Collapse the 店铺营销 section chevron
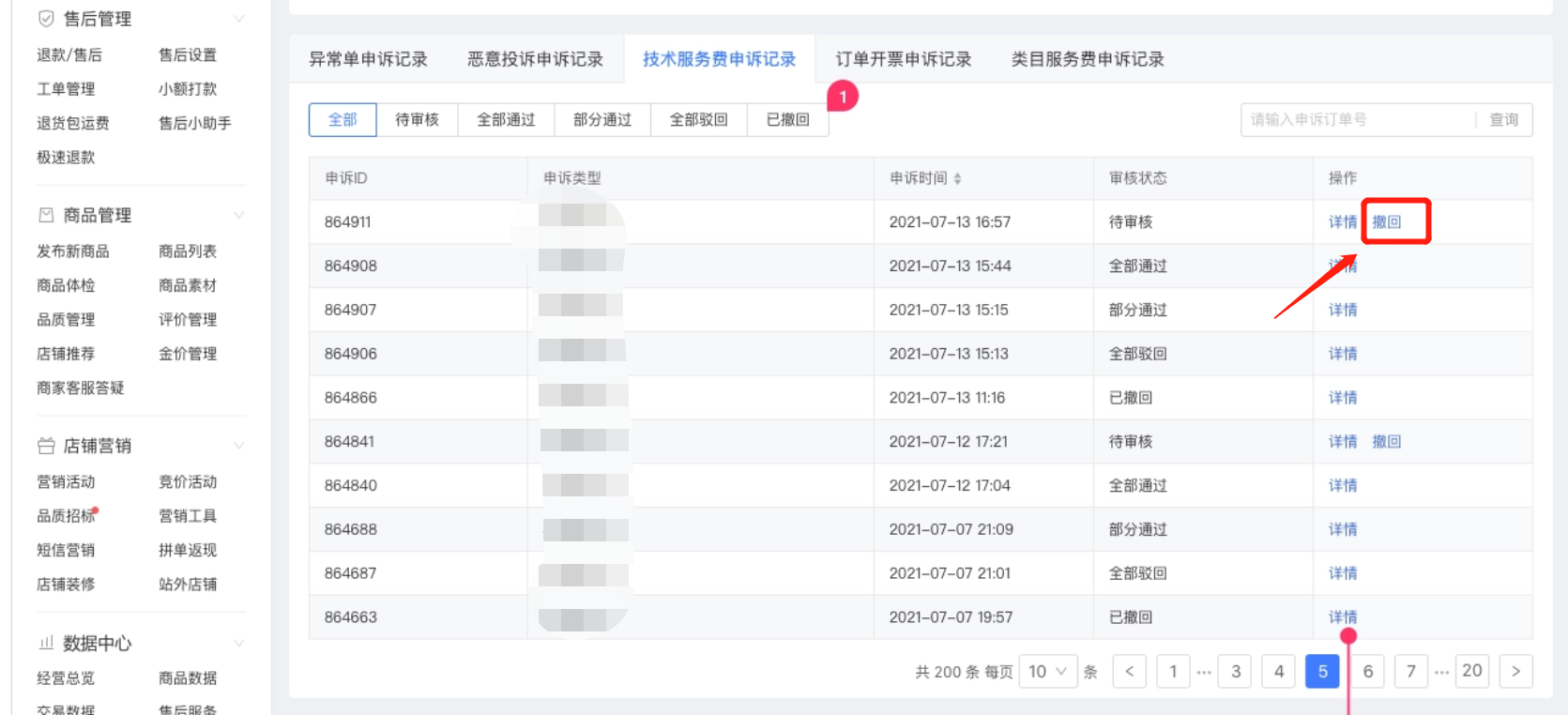The height and width of the screenshot is (715, 1568). point(238,446)
